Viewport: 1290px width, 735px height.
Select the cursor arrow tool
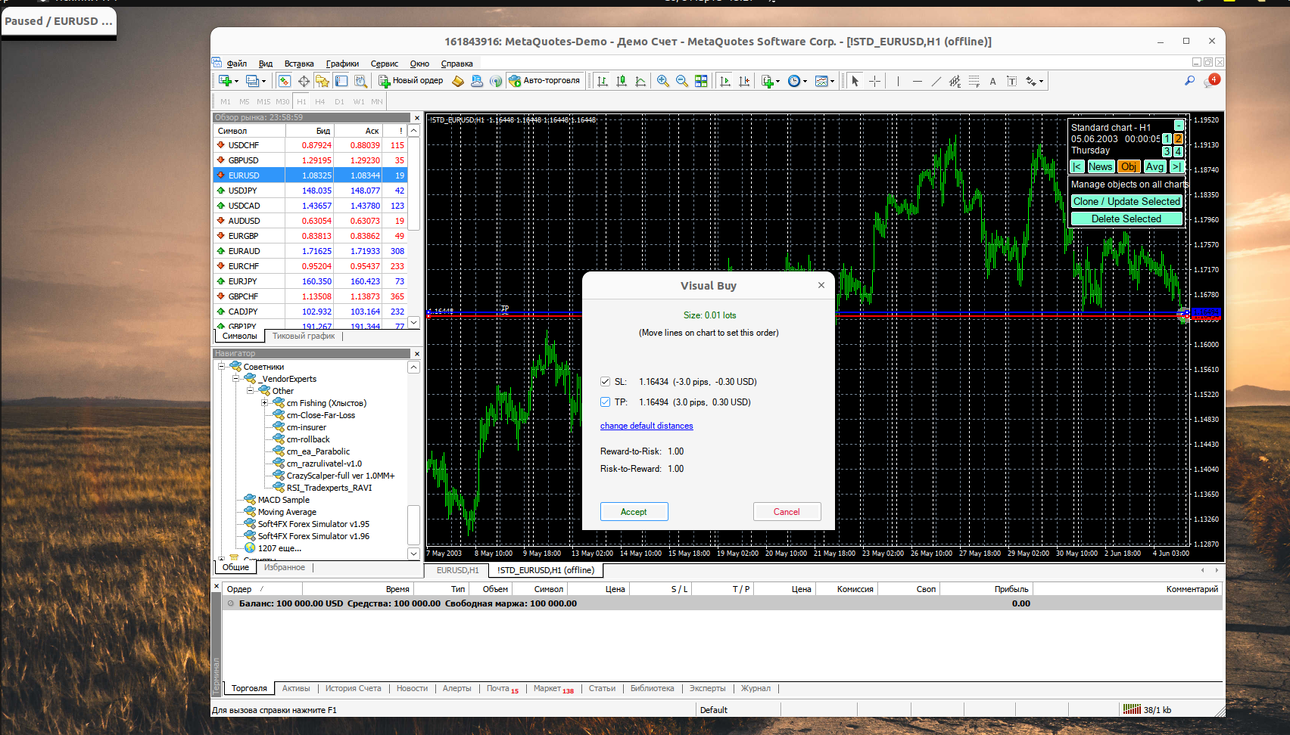[854, 81]
